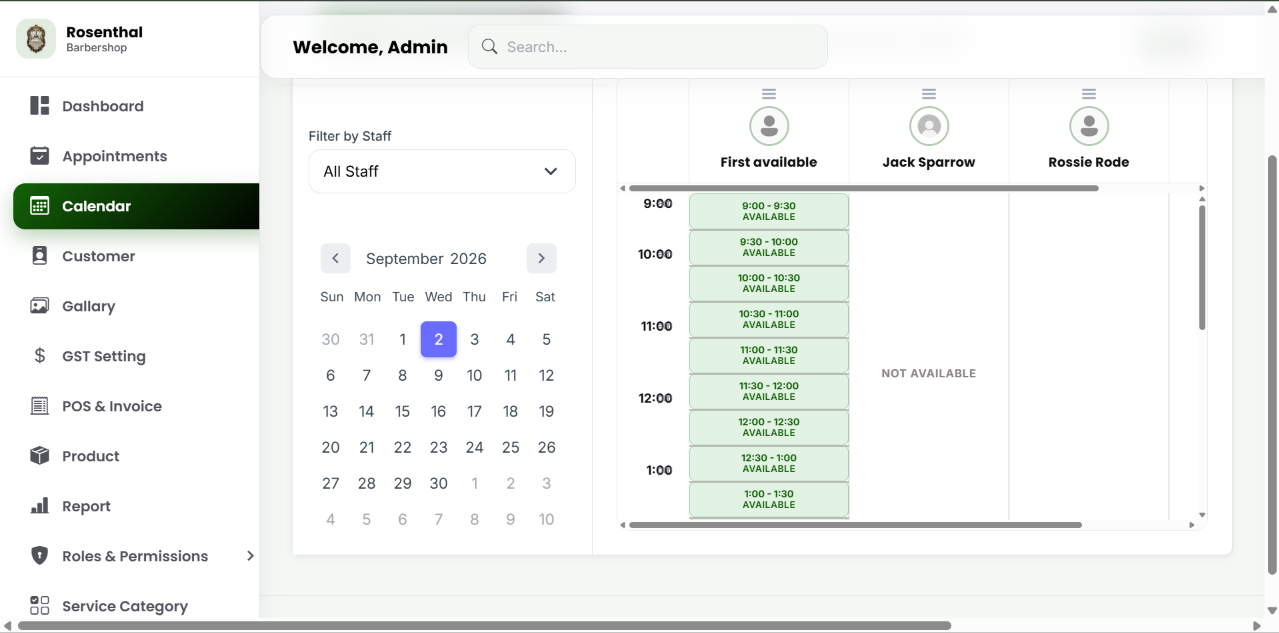
Task: Click the Report bar chart icon
Action: click(40, 506)
